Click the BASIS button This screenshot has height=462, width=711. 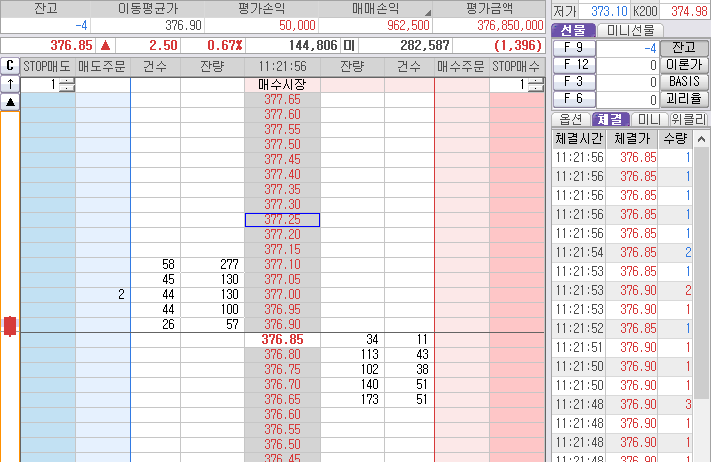684,82
